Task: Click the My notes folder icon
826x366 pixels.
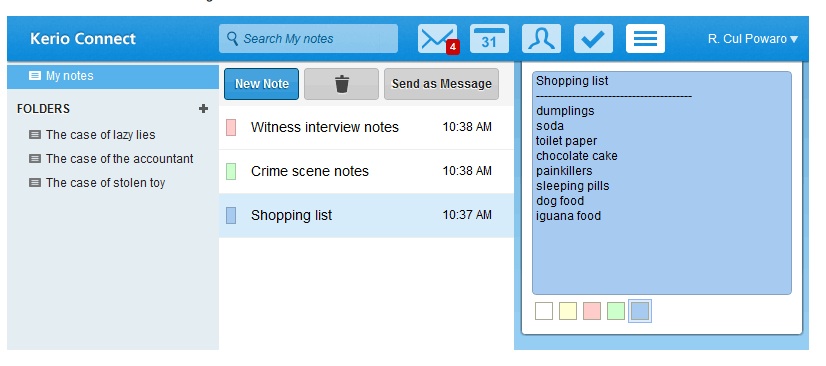Action: [35, 76]
